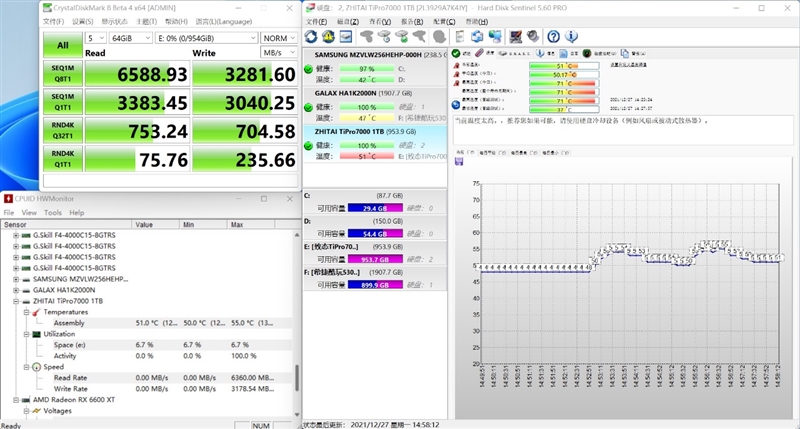Screen dimensions: 800x429
Task: Run the RND4K Q32T1 test button
Action: pos(63,131)
